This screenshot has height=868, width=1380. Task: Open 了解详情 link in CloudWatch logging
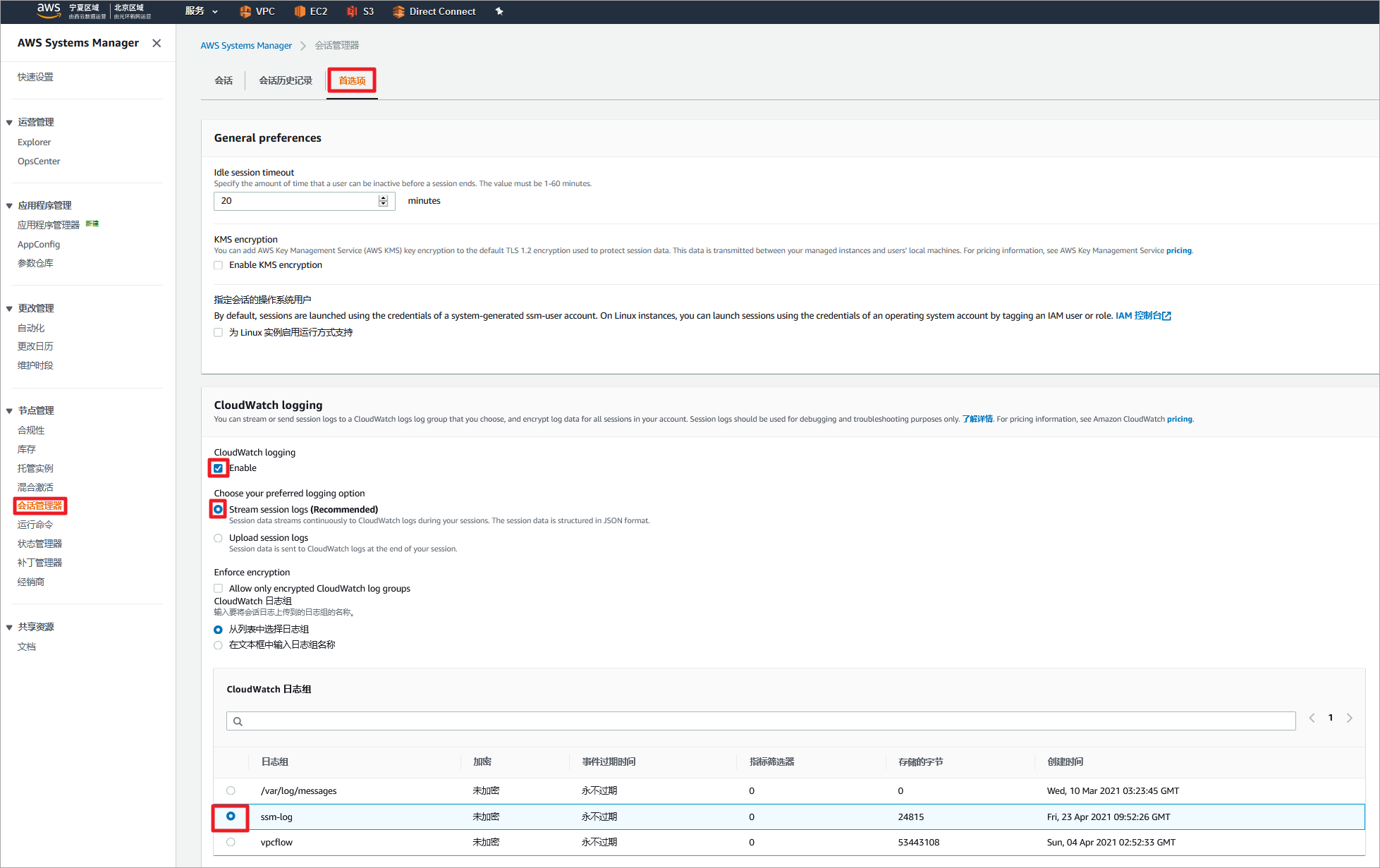pyautogui.click(x=977, y=419)
